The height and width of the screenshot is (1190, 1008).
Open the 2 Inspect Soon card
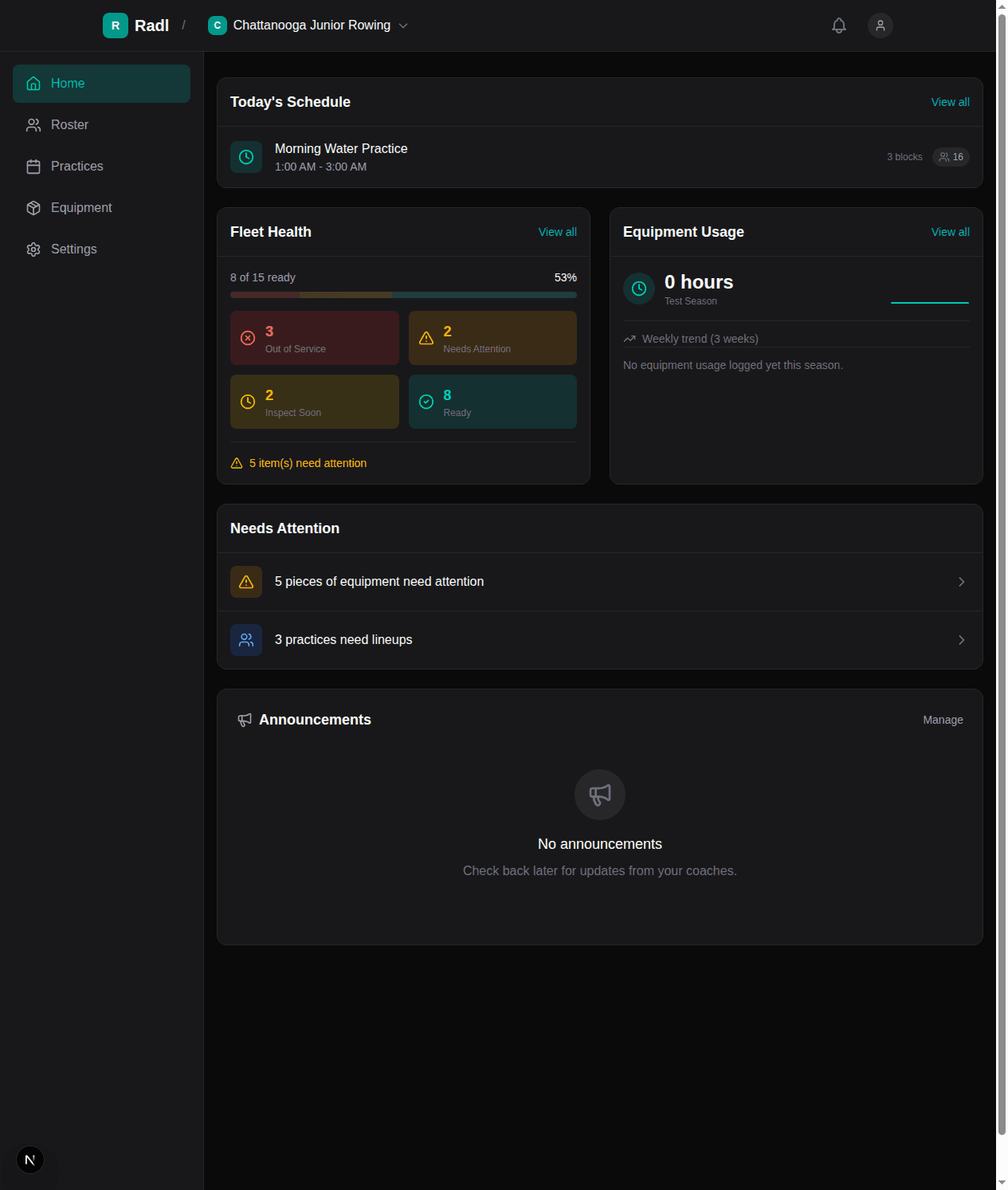click(315, 402)
